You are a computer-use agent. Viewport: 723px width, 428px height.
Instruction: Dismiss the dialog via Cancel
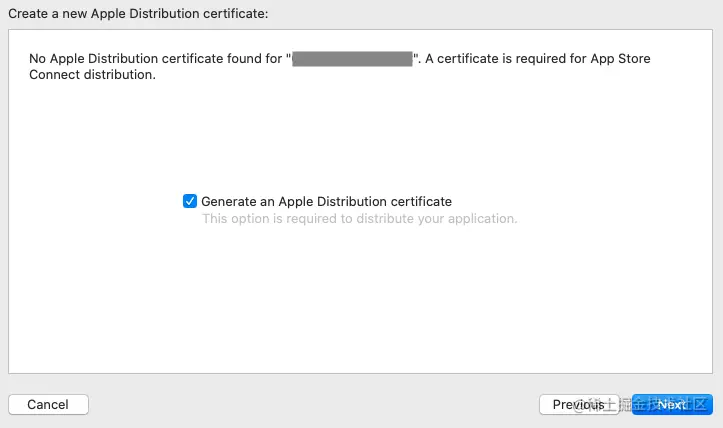(x=48, y=404)
